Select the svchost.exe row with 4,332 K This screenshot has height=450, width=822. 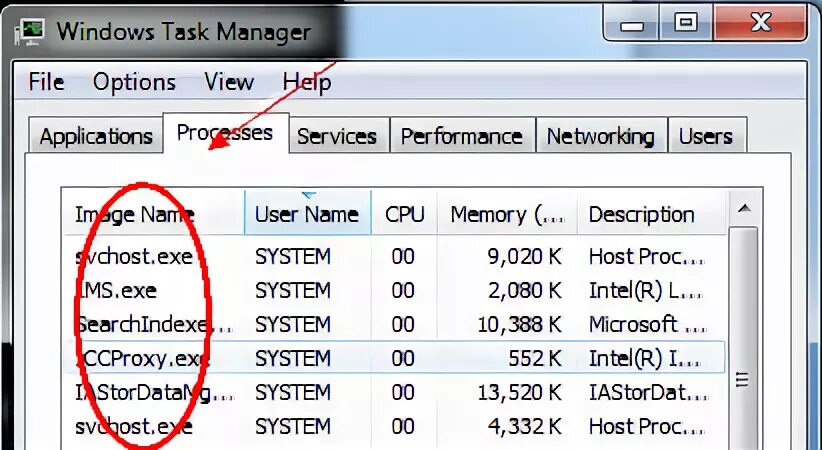point(394,426)
